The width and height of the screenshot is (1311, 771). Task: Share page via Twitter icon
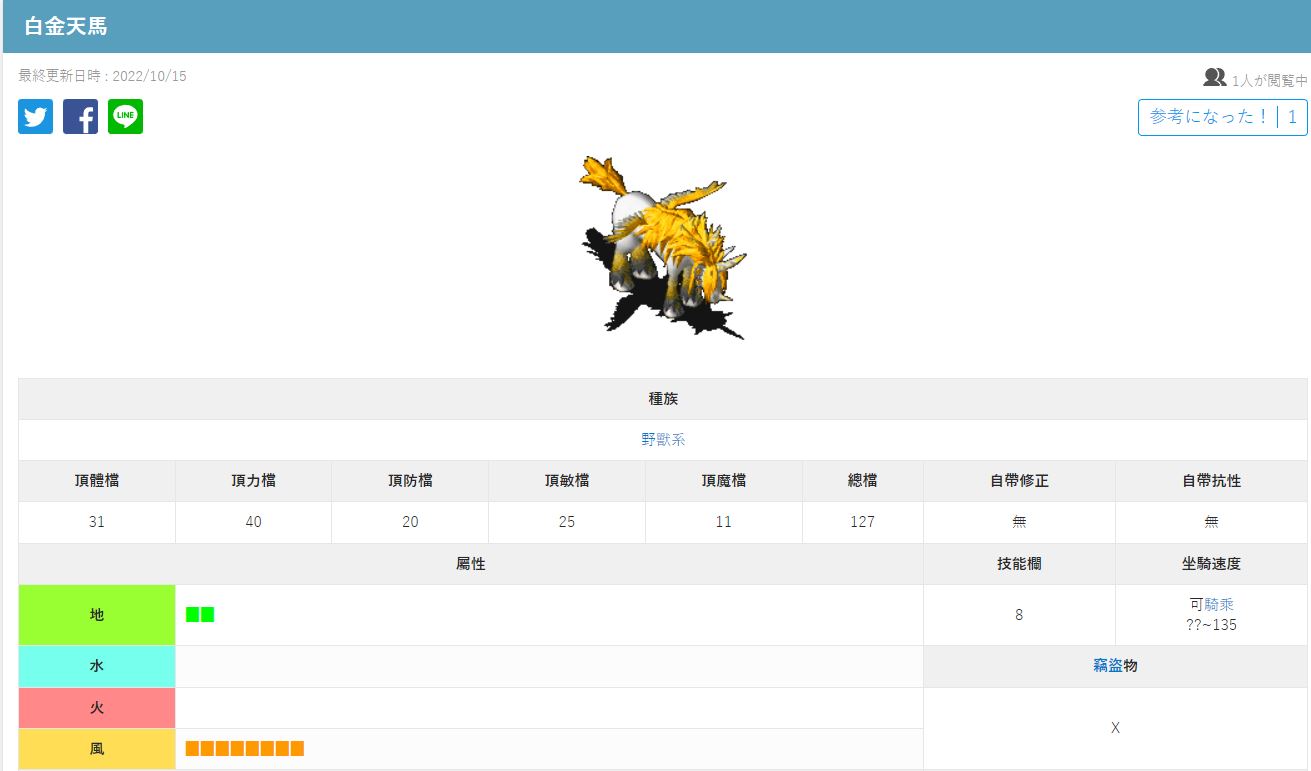(x=35, y=117)
